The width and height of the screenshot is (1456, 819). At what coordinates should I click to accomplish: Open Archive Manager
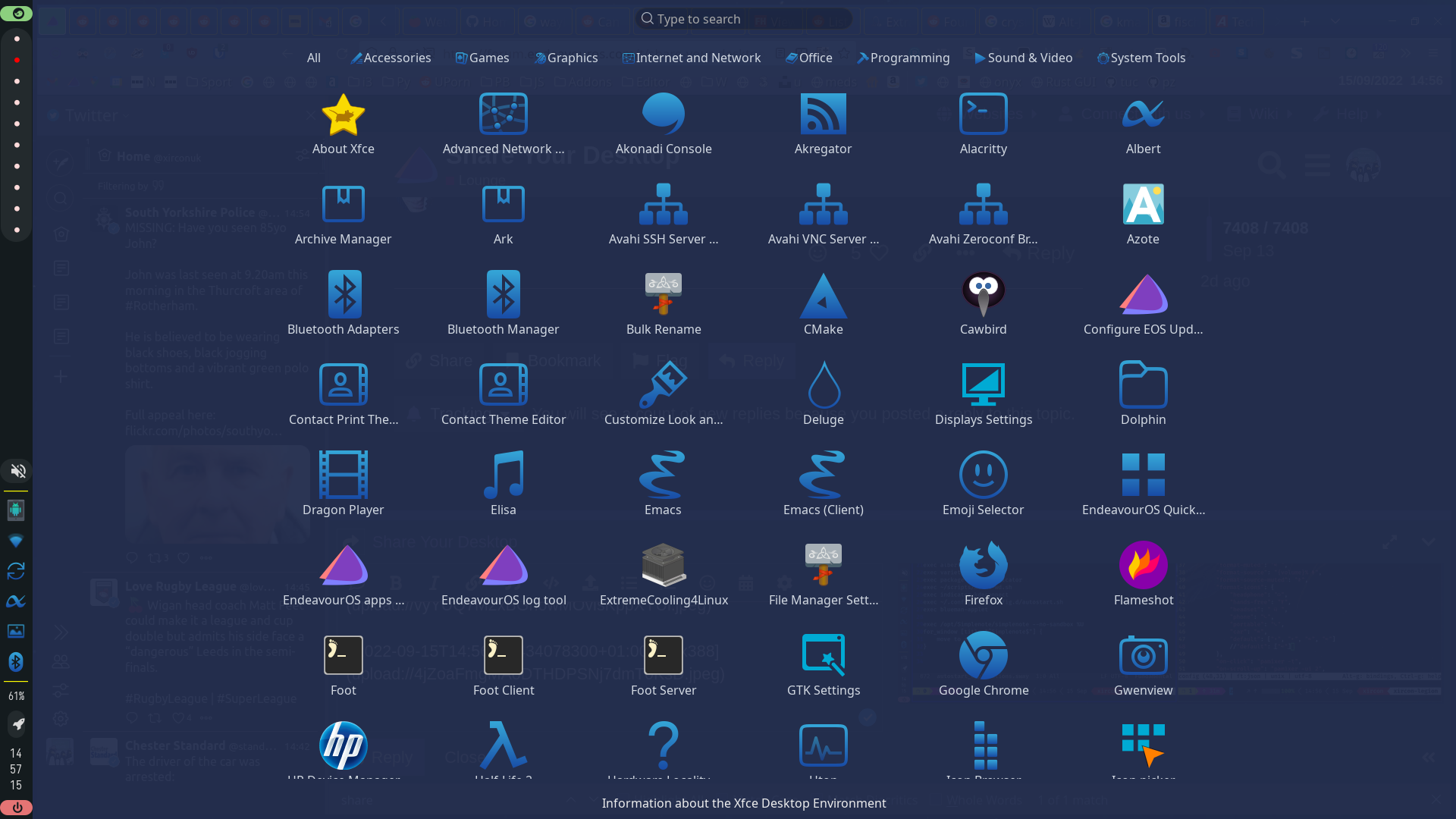[x=343, y=215]
